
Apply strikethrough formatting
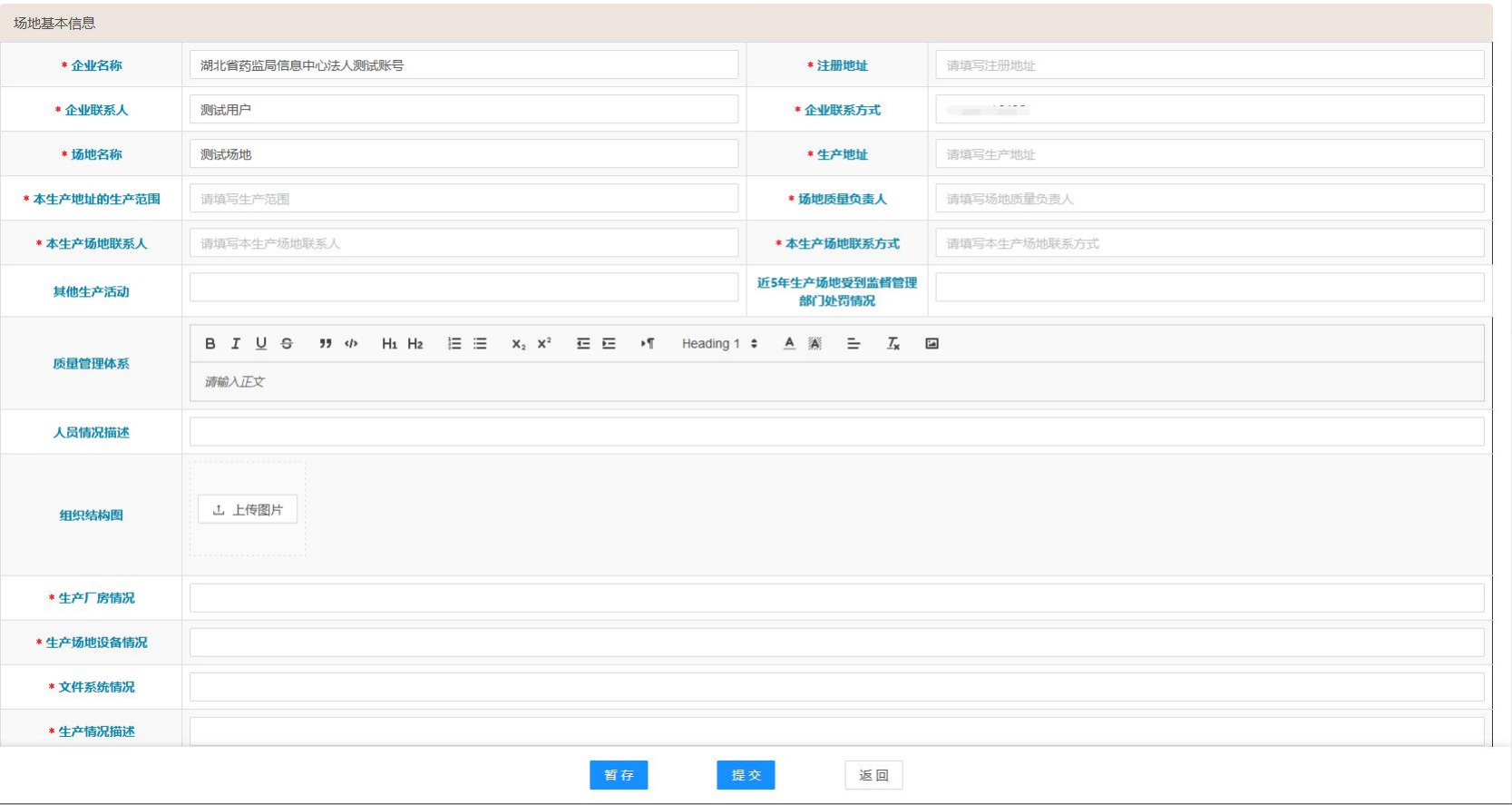287,343
